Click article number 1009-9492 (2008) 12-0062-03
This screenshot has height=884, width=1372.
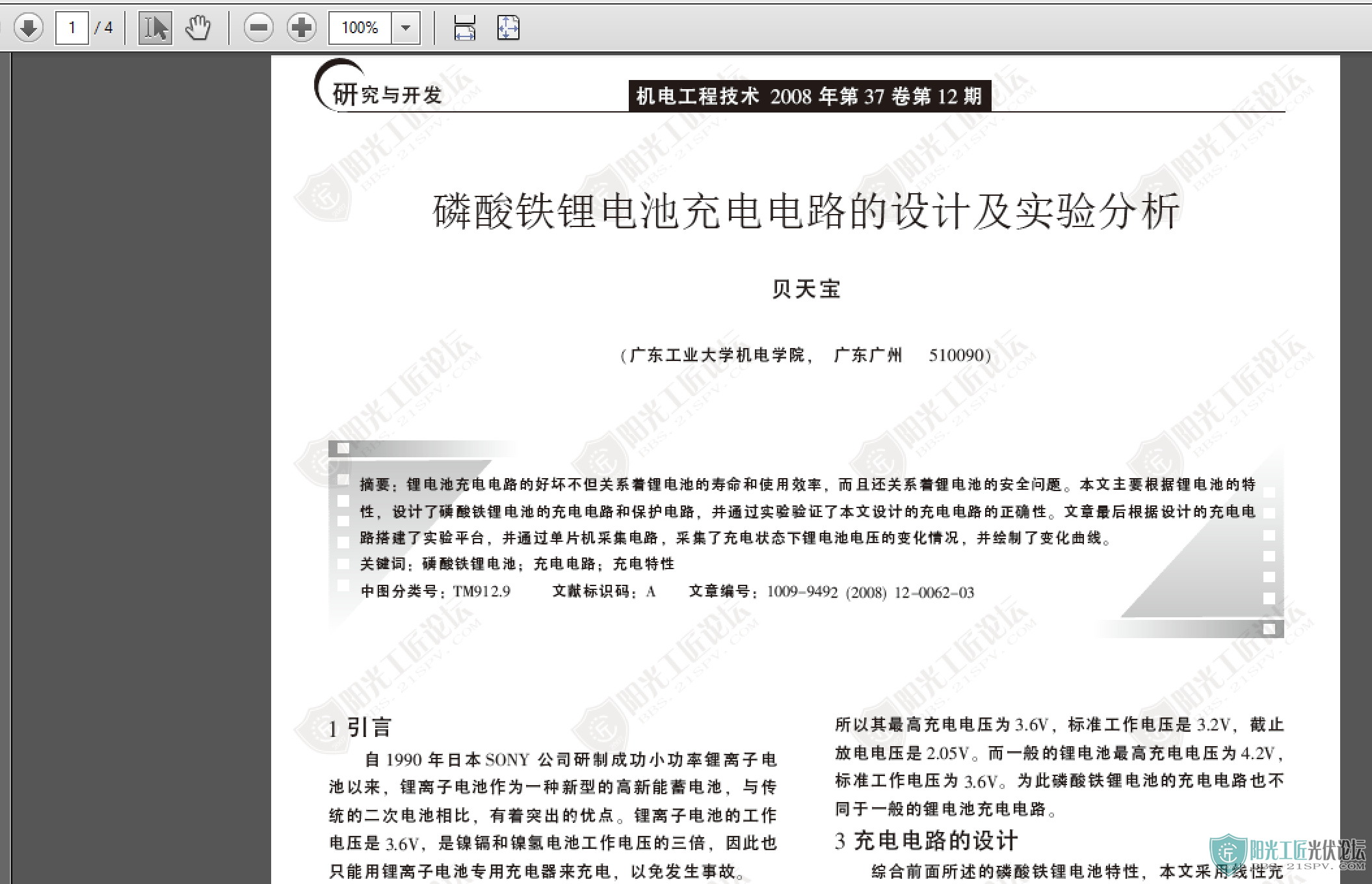[x=871, y=592]
